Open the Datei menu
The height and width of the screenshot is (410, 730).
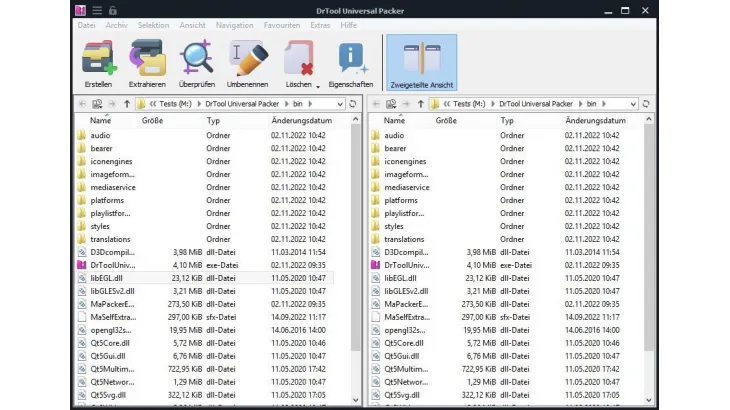tap(87, 25)
